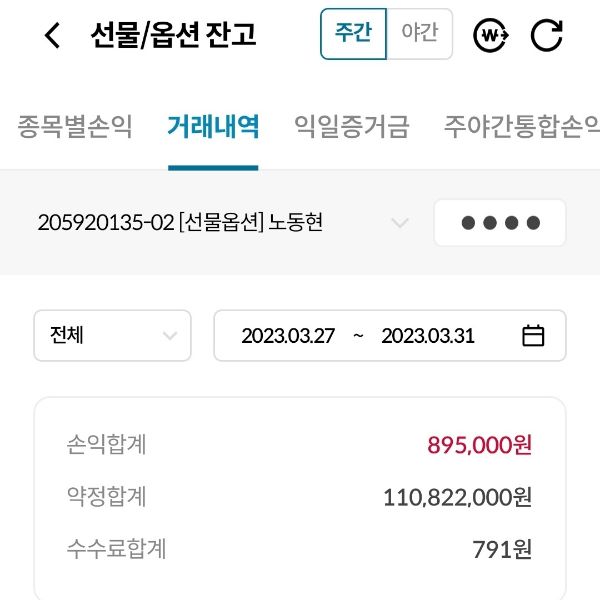Select the 거래내역 tab
Screen dimensions: 600x600
[x=213, y=127]
